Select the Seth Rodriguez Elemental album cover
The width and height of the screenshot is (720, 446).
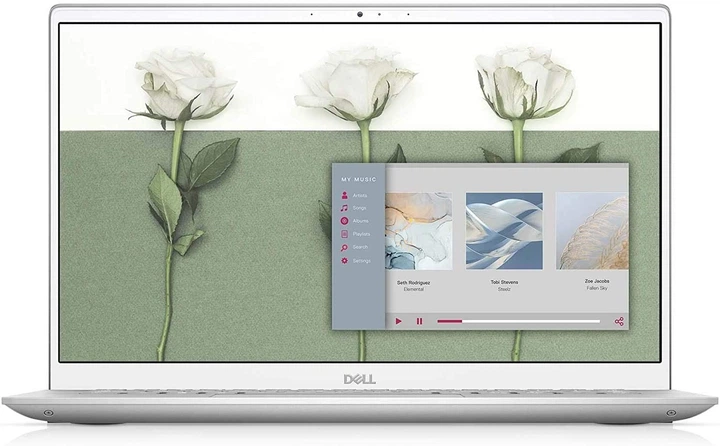[x=418, y=231]
